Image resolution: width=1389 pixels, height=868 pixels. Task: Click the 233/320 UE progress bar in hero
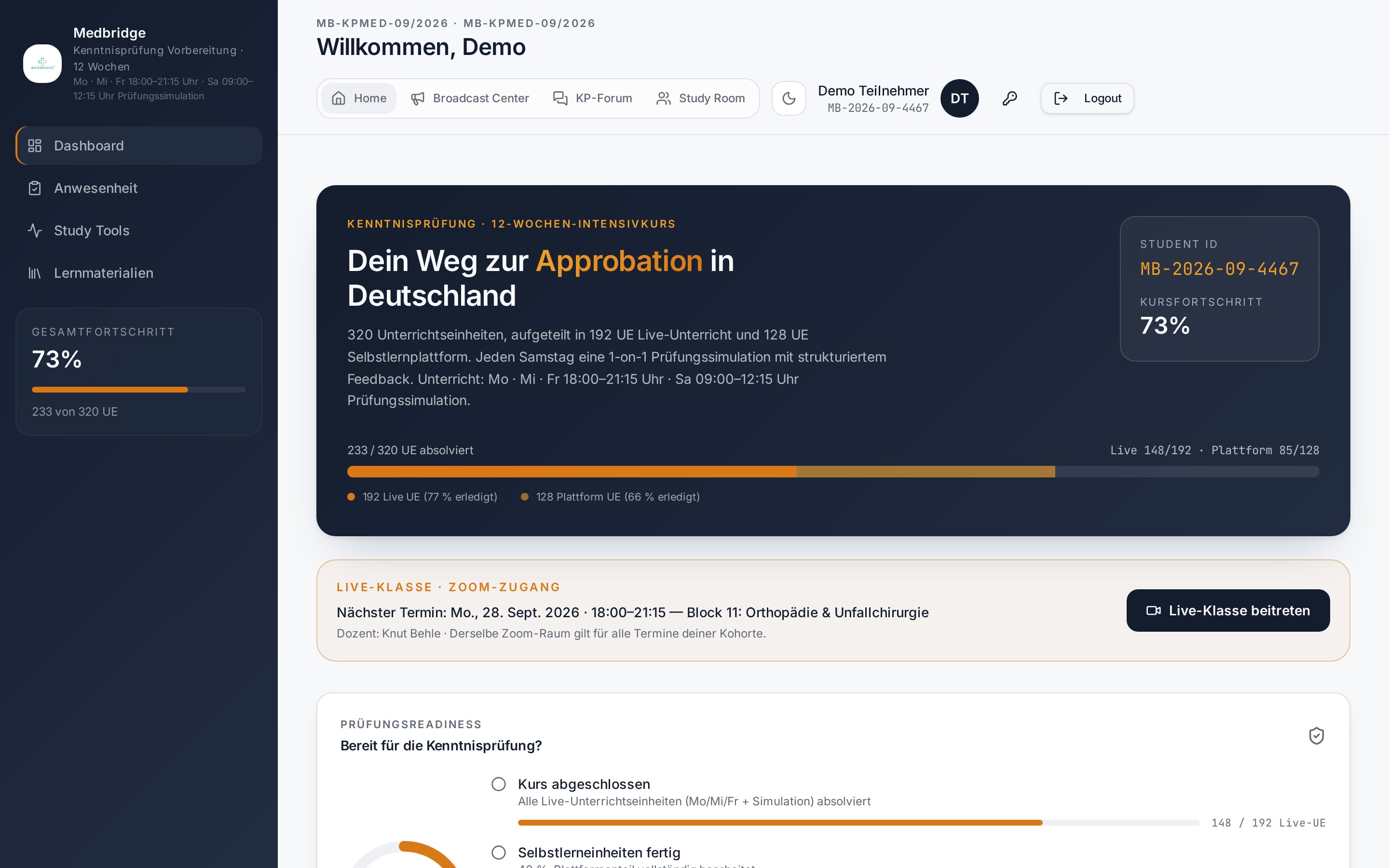click(x=833, y=472)
